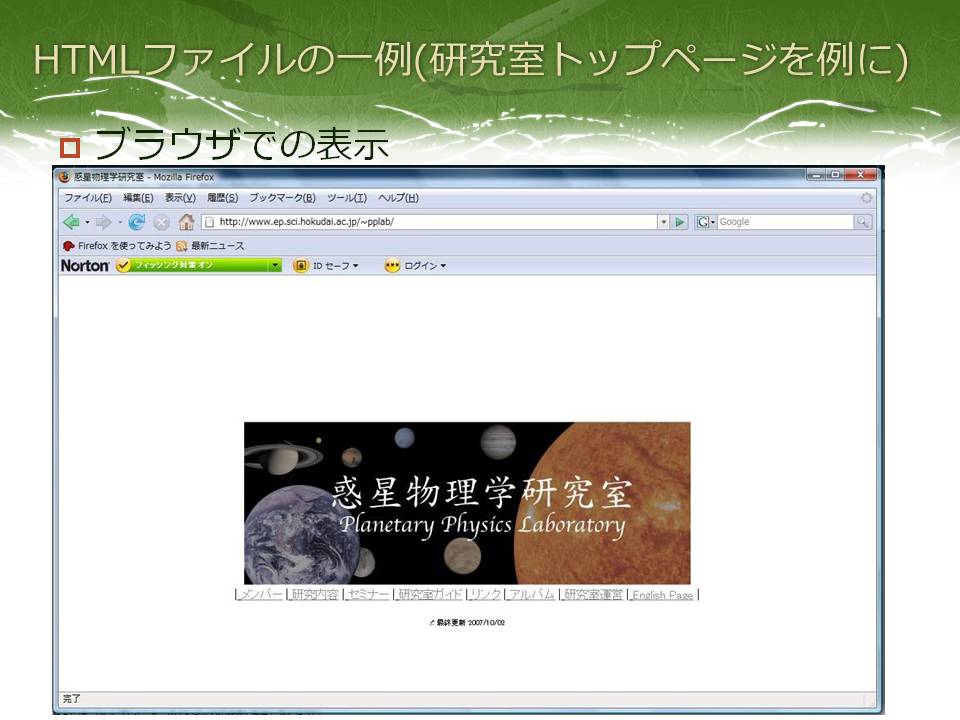Viewport: 960px width, 720px height.
Task: Click the Firefox を使ってみよう bookmark
Action: [117, 246]
